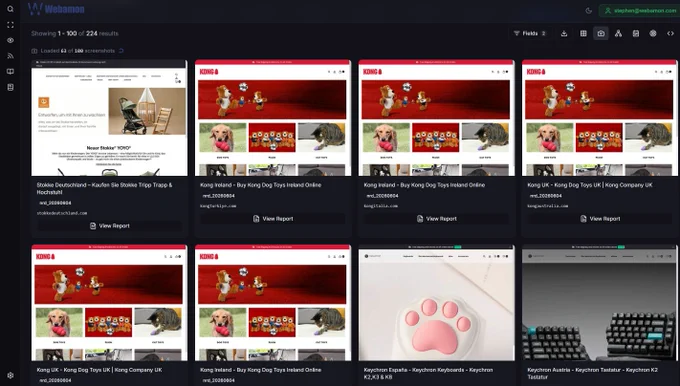Image resolution: width=680 pixels, height=386 pixels.
Task: Switch to the hierarchy graph view
Action: tap(618, 33)
